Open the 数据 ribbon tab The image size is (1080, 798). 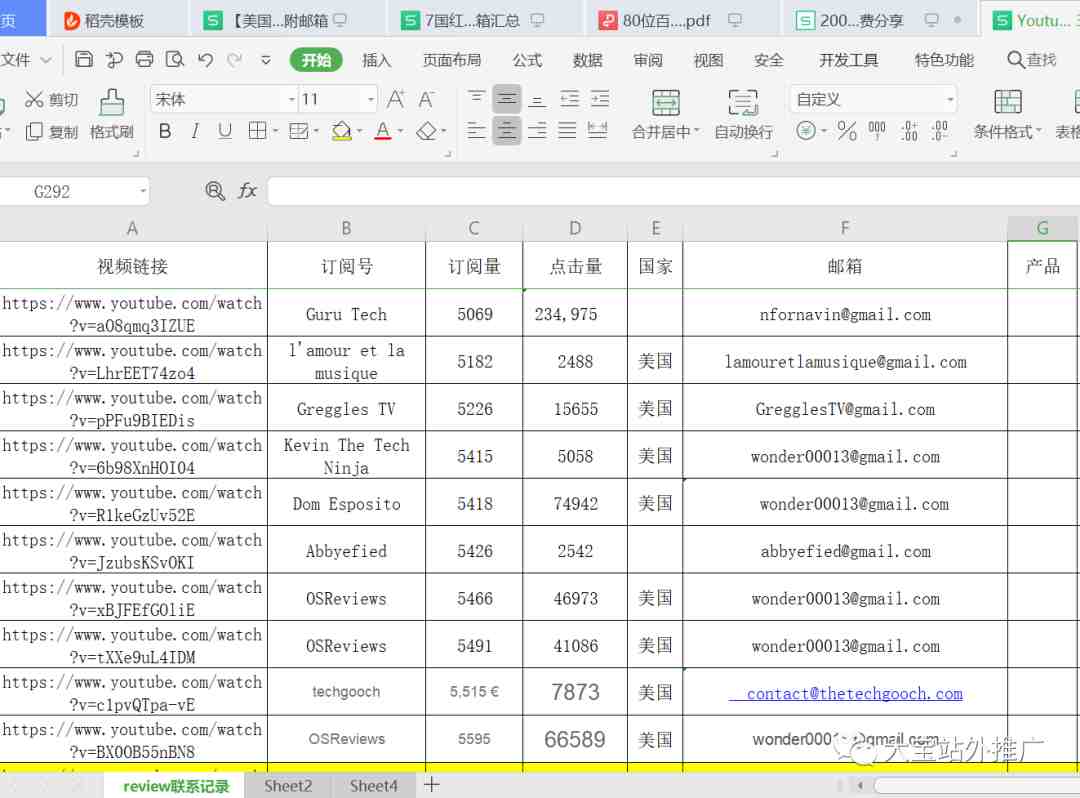(588, 60)
